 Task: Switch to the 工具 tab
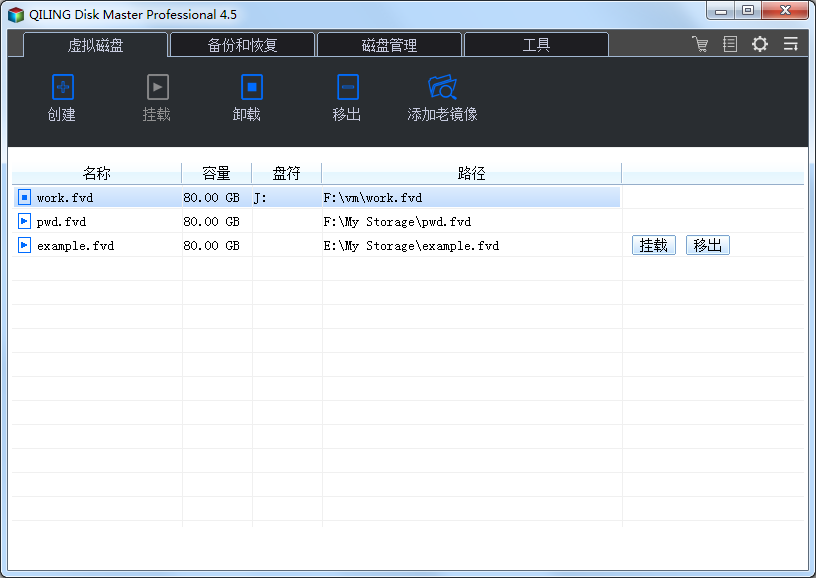(536, 45)
